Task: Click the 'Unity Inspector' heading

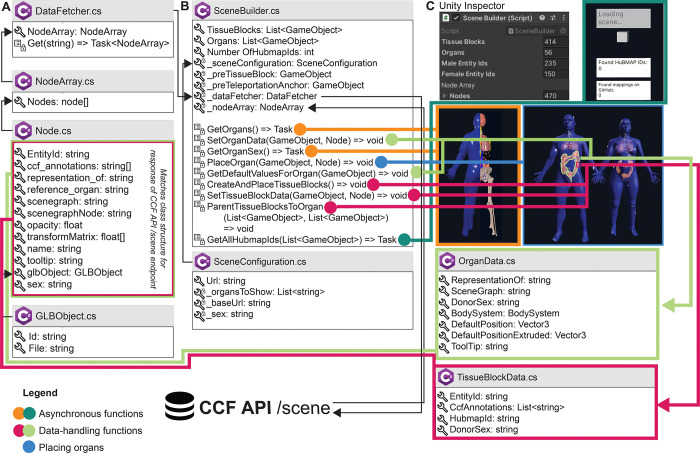Action: pyautogui.click(x=472, y=6)
